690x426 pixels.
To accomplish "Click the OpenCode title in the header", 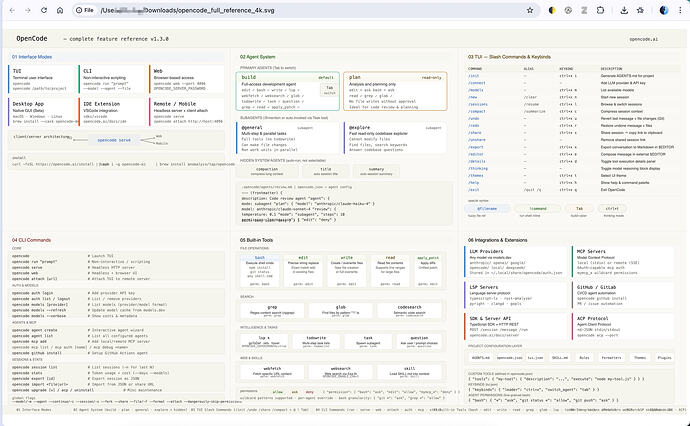I will [32, 39].
